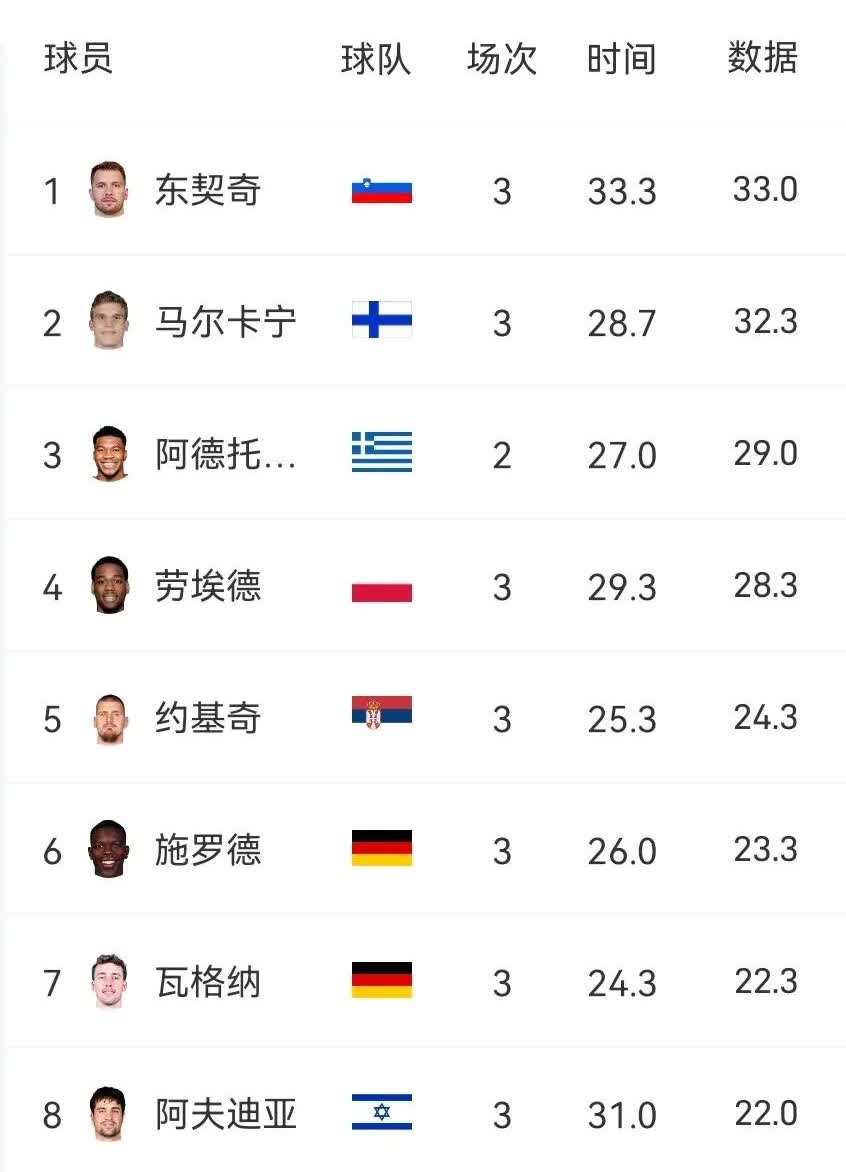Open the player avatar beside 阿夫迪亚
846x1172 pixels.
[x=108, y=1113]
